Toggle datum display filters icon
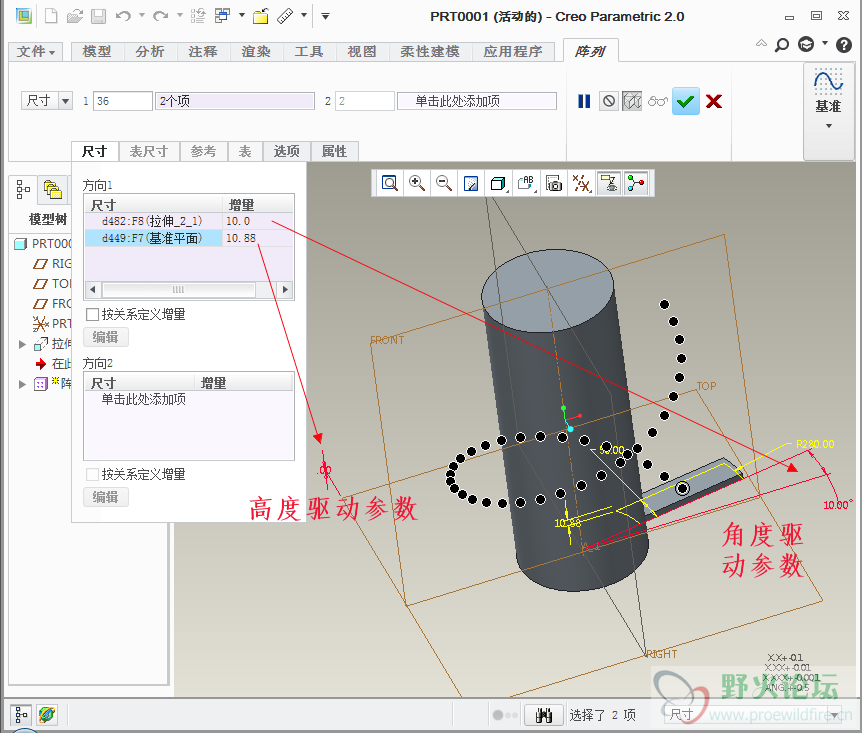The width and height of the screenshot is (862, 733). click(x=581, y=183)
